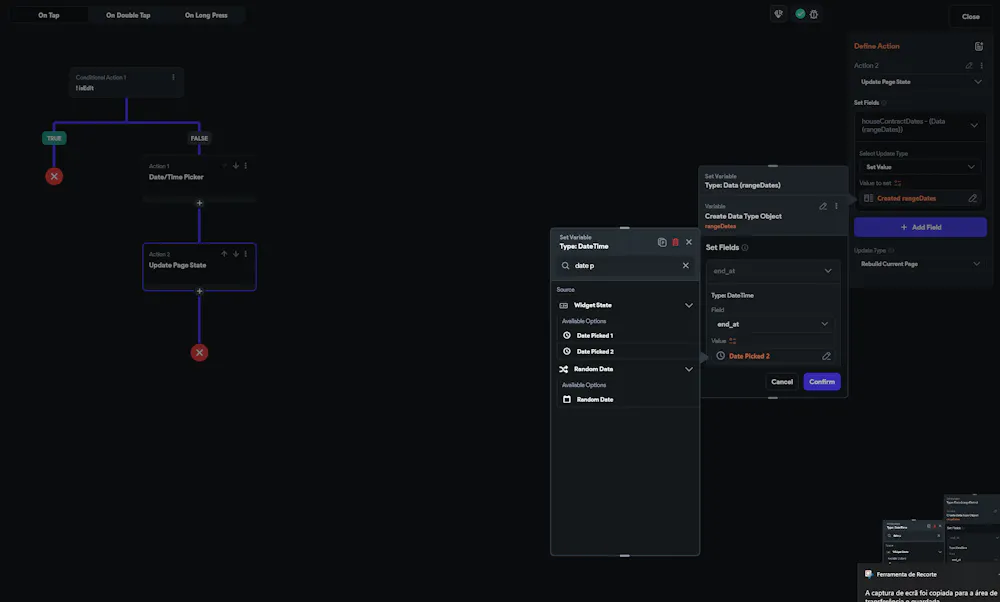Move Update Page State action down
Image resolution: width=1000 pixels, height=602 pixels.
[235, 254]
